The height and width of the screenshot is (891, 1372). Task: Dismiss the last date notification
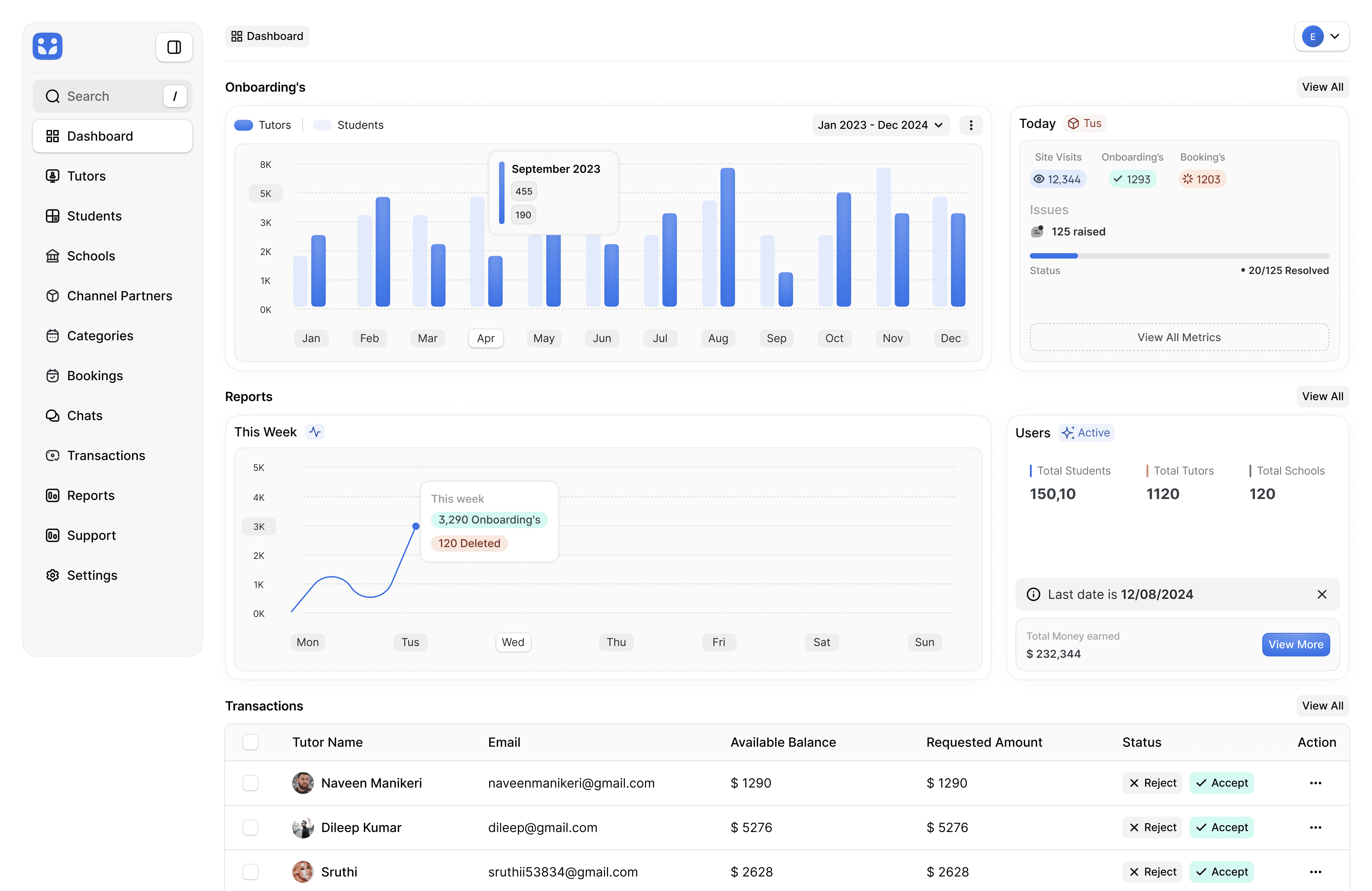1322,594
